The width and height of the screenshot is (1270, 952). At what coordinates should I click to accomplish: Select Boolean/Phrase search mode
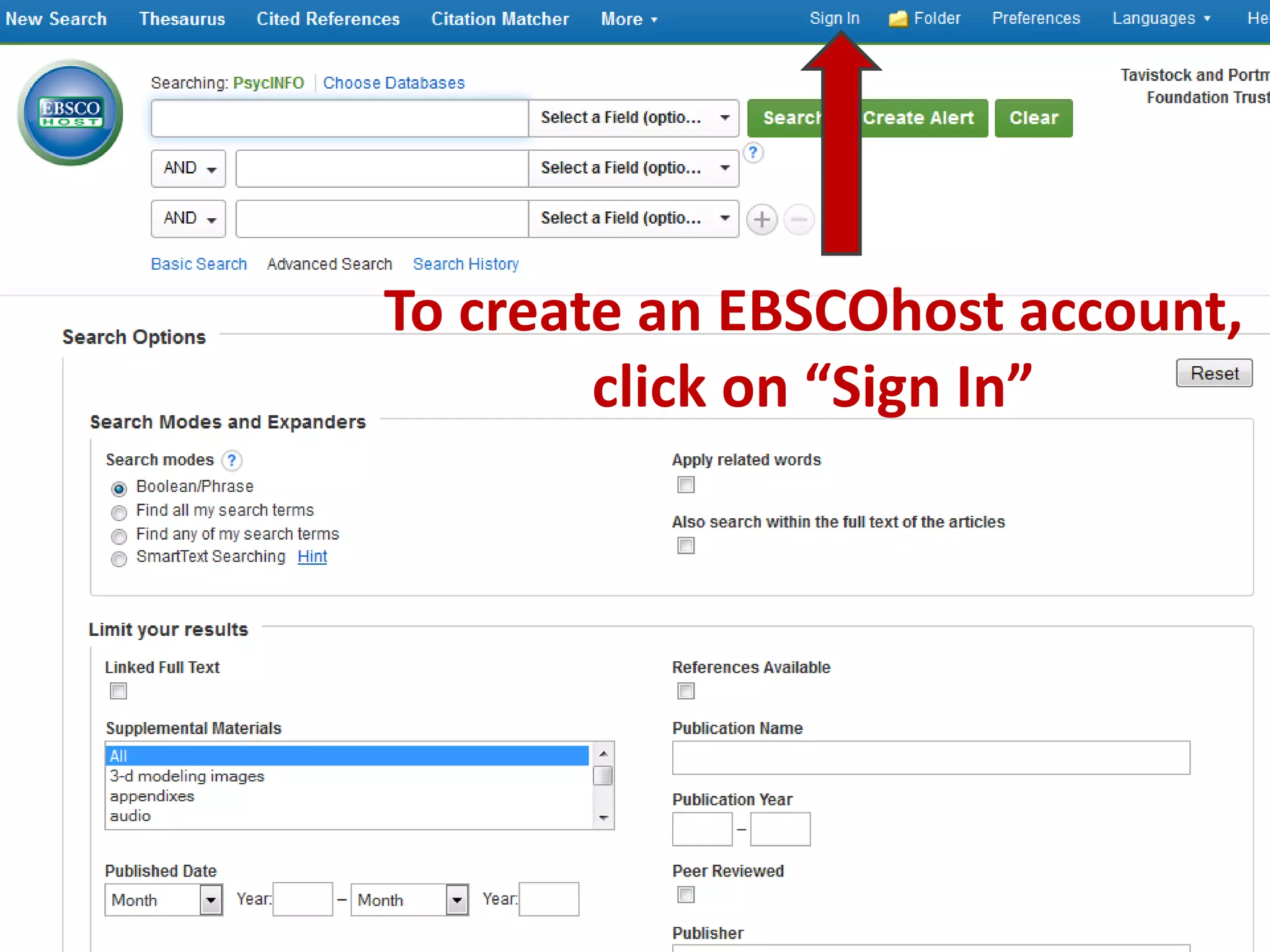coord(118,488)
